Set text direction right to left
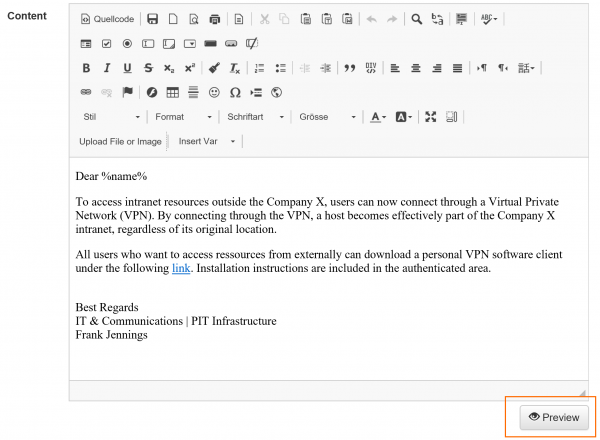Viewport: 600px width, 440px height. pyautogui.click(x=502, y=68)
